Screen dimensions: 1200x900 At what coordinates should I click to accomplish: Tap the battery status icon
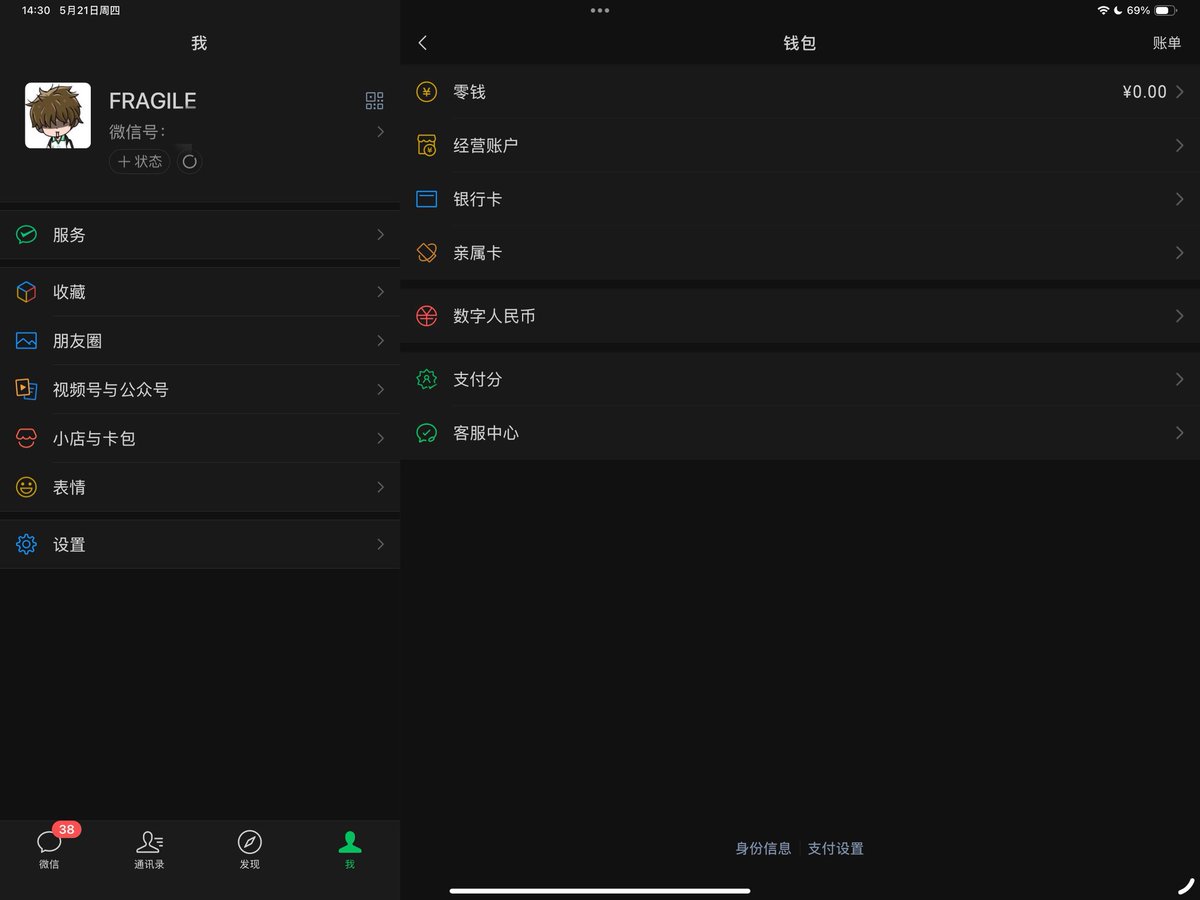1167,10
